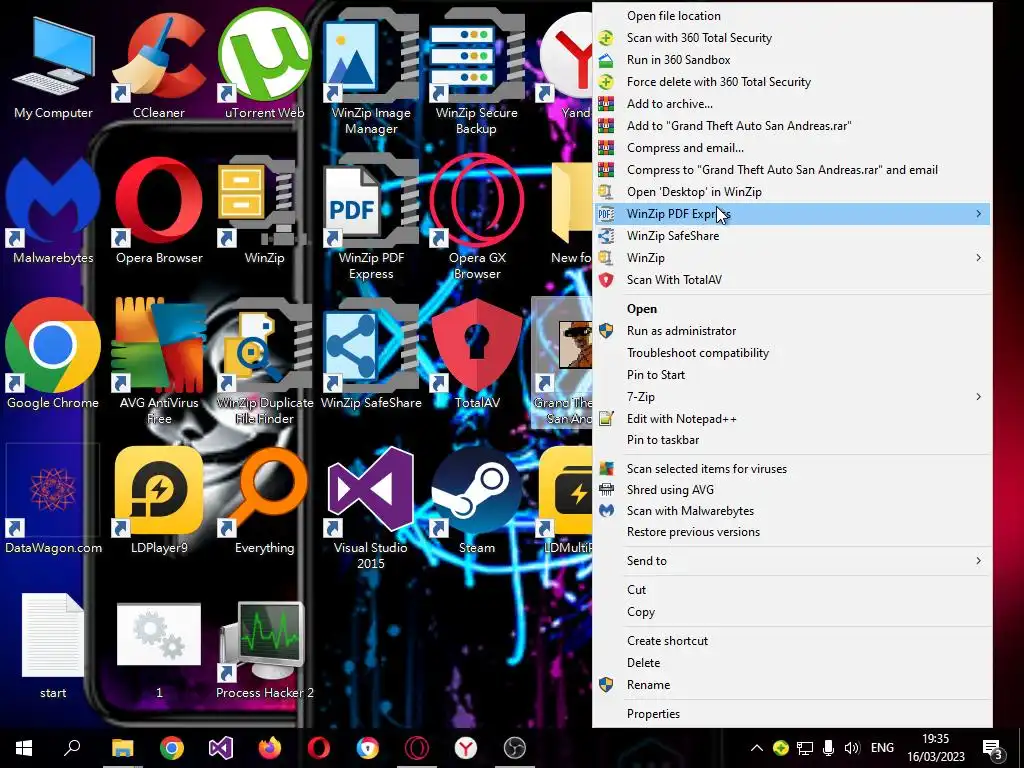Choose Run in 360 Sandbox
This screenshot has height=768, width=1024.
[x=792, y=59]
